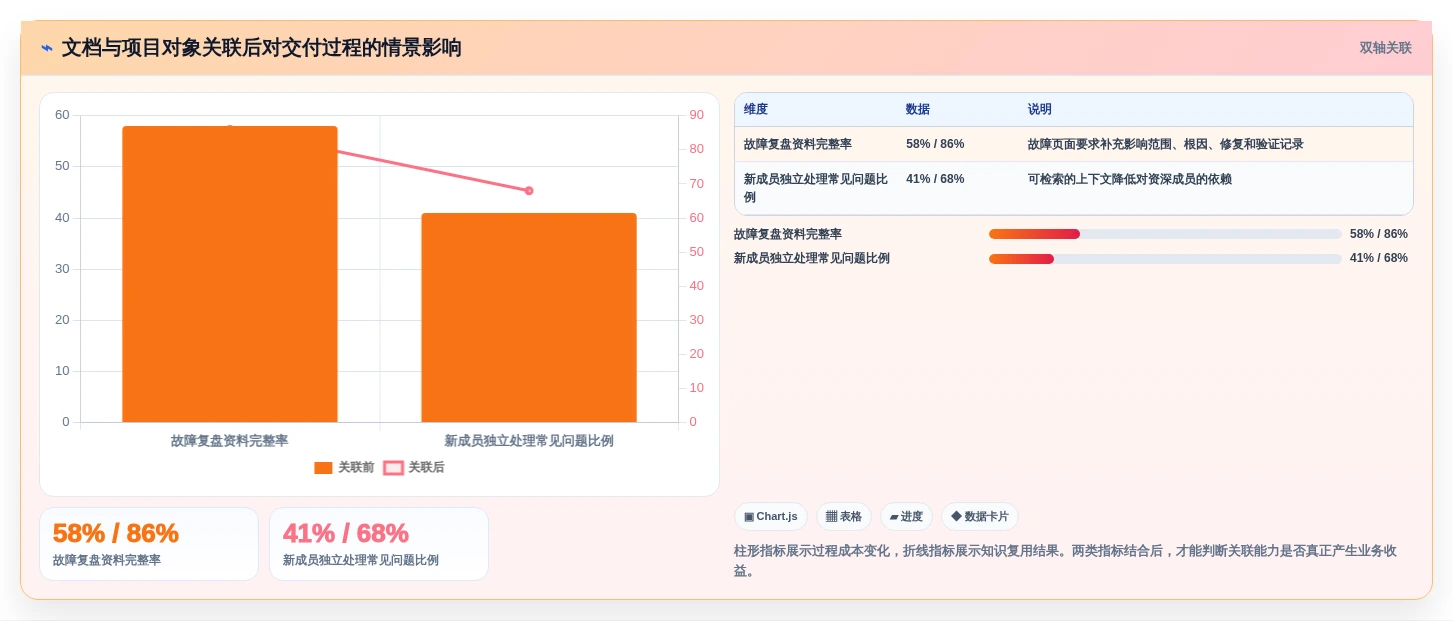Click the left axis value 60

point(62,115)
